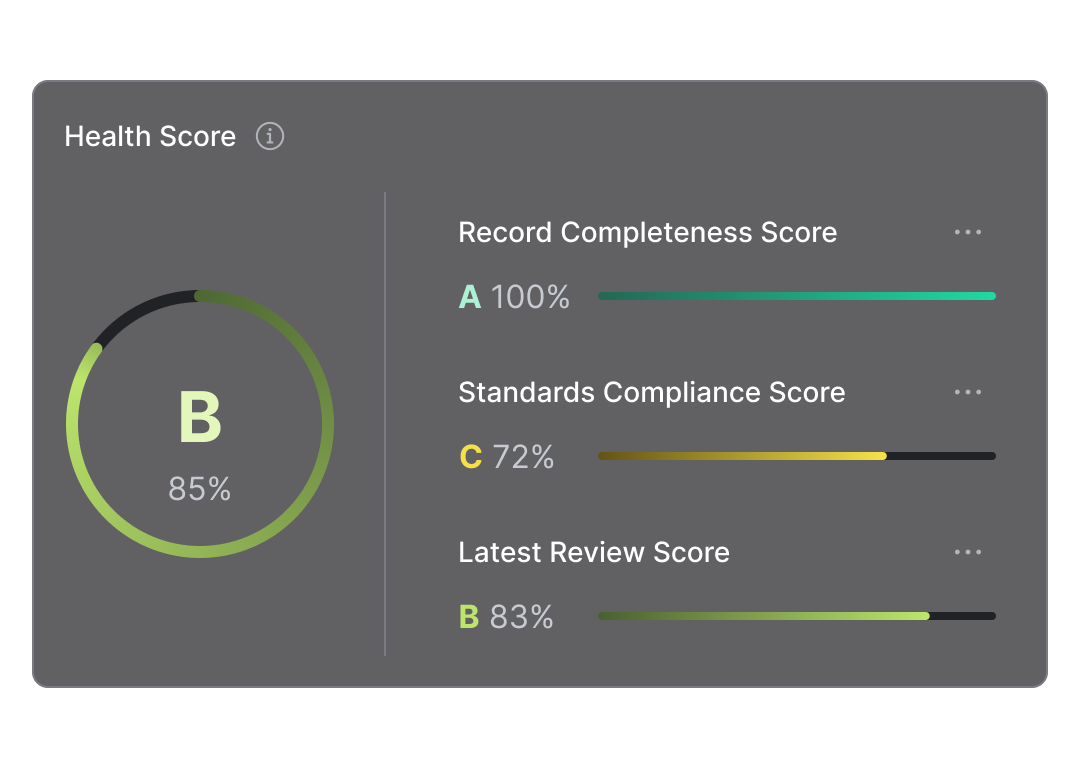The width and height of the screenshot is (1080, 768).
Task: Open the Latest Review Score heading
Action: (x=593, y=552)
